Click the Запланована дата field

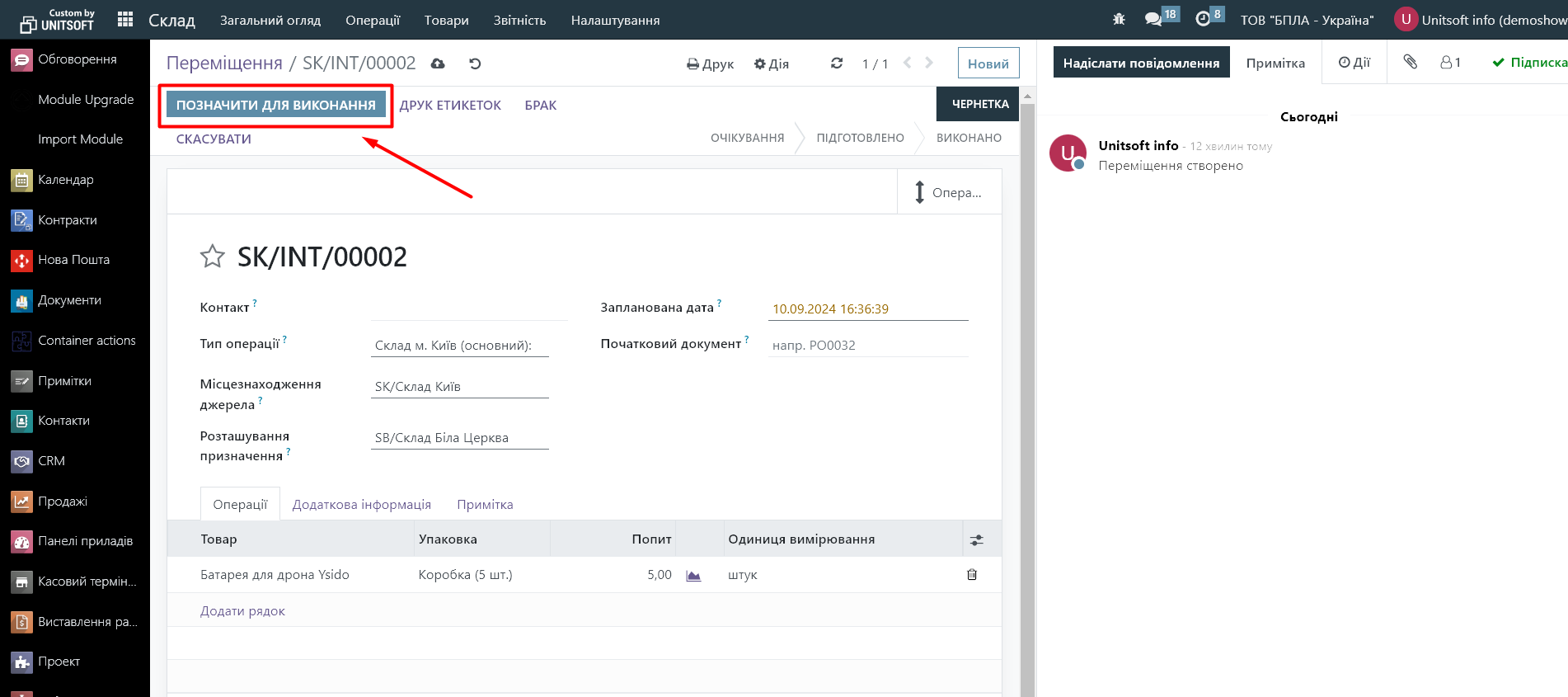(867, 308)
